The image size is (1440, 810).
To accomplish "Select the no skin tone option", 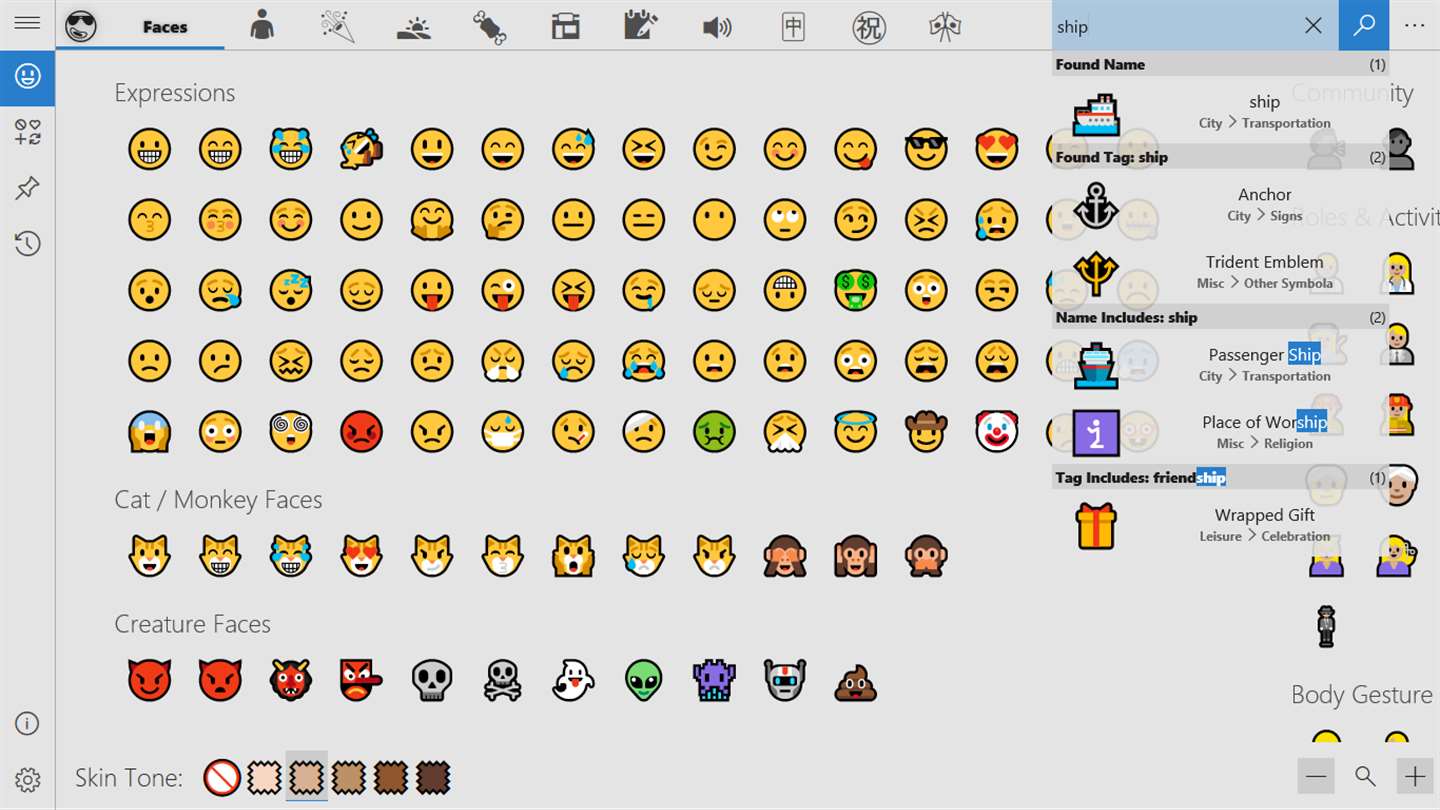I will [x=221, y=777].
